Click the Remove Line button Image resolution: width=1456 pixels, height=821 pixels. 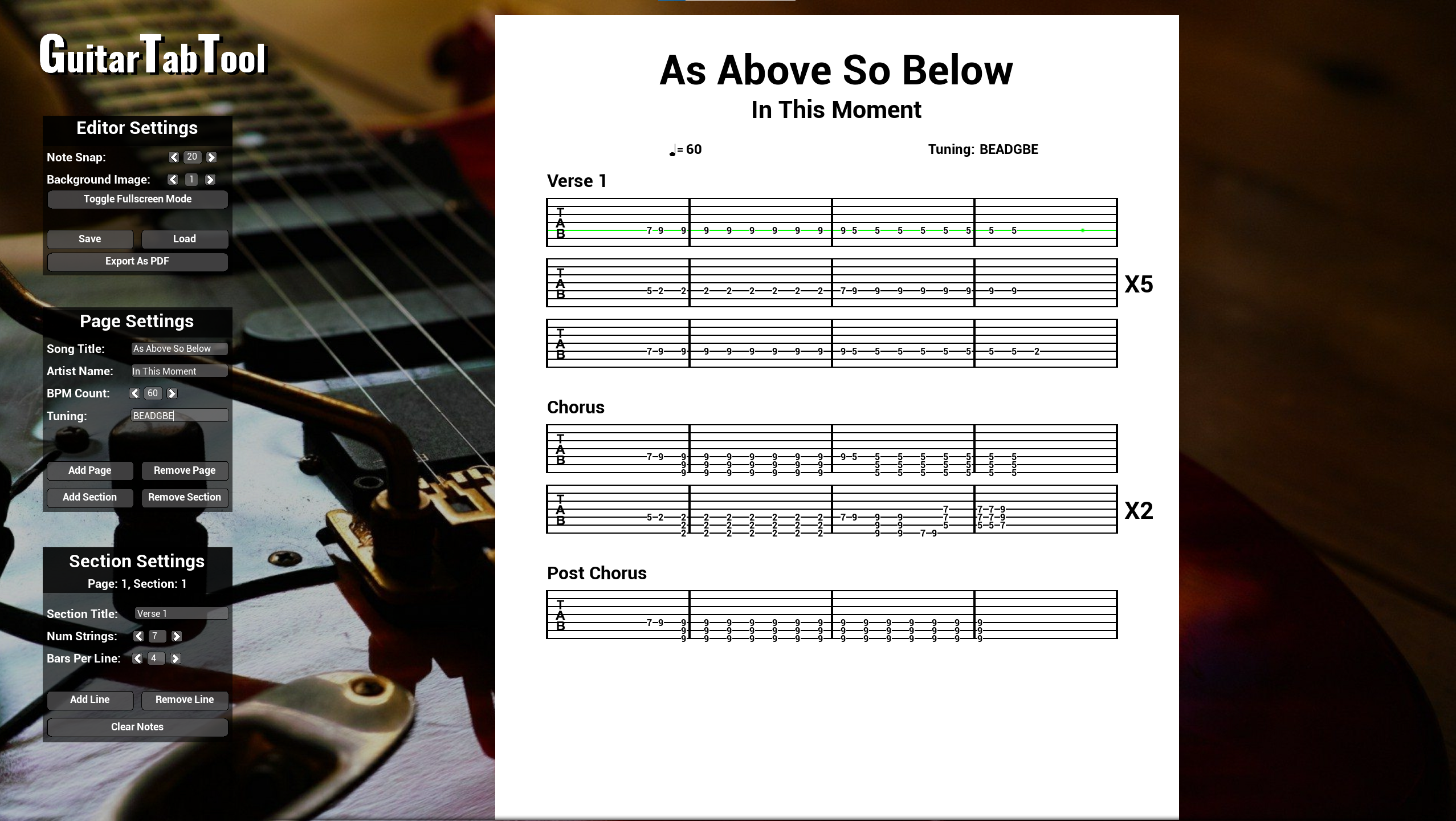coord(184,699)
